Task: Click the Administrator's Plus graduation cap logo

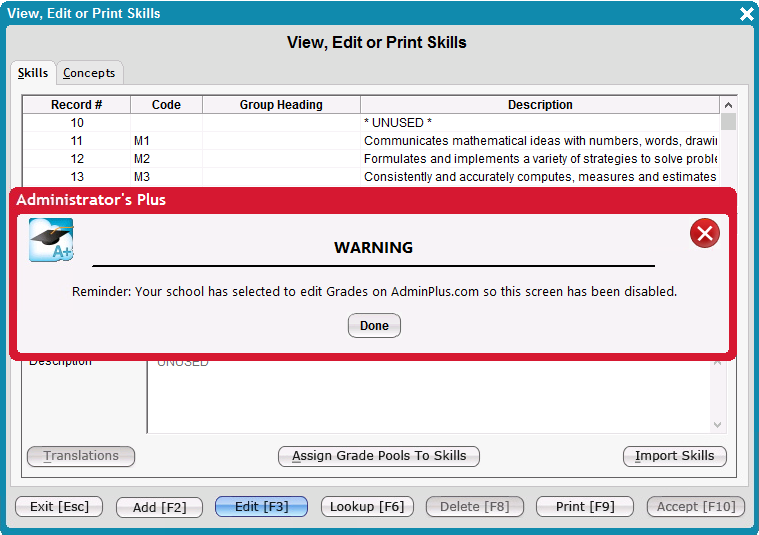Action: pyautogui.click(x=51, y=240)
